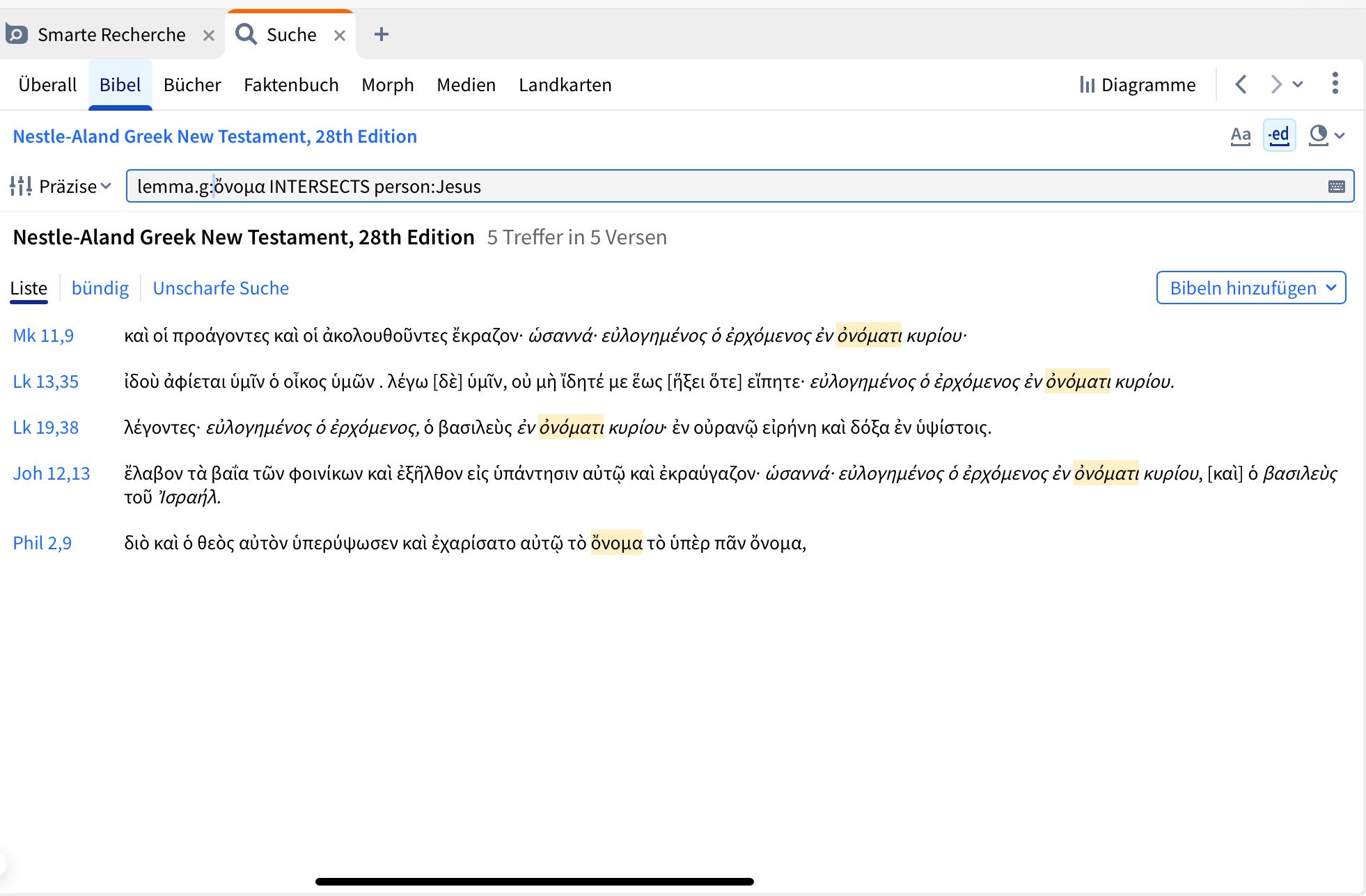Select the Faktenbuch tab

click(x=291, y=85)
